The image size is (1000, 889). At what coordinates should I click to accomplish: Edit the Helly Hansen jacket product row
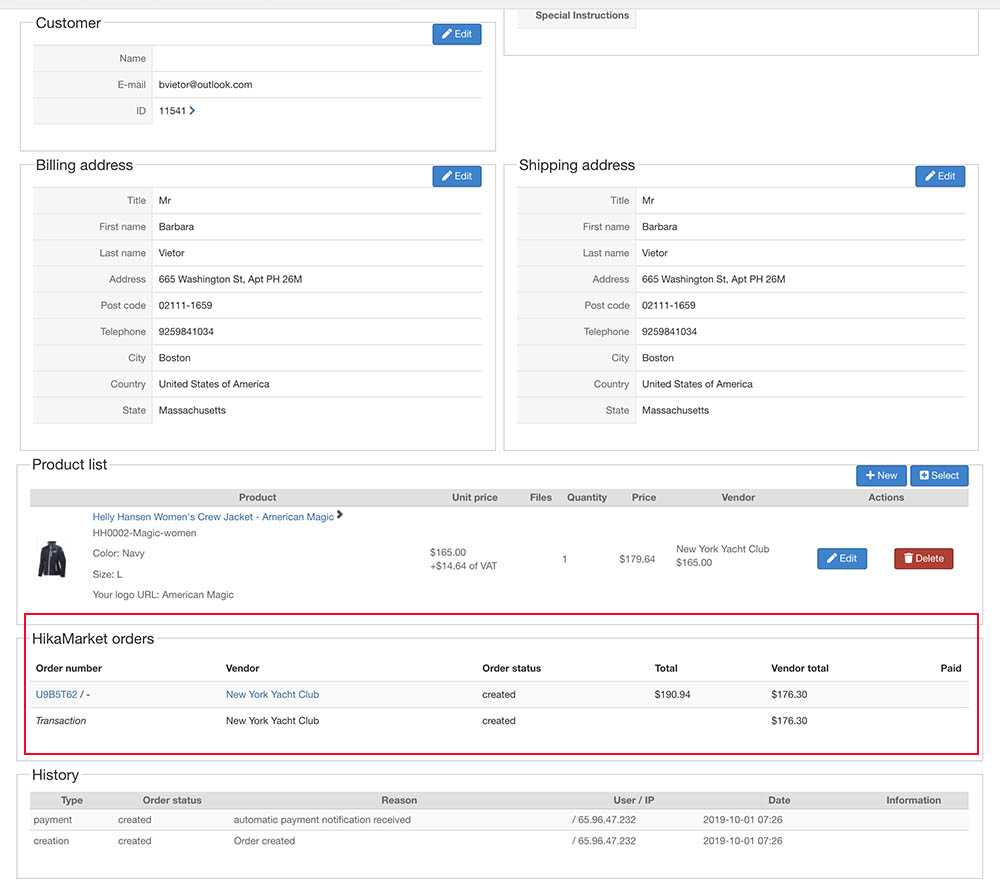point(841,558)
